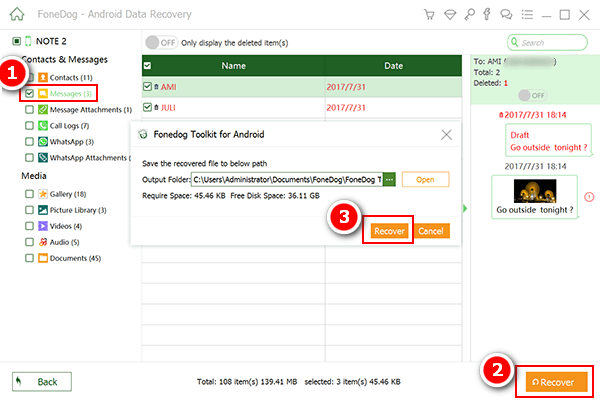Open the key register icon
The height and width of the screenshot is (400, 600).
tap(469, 15)
